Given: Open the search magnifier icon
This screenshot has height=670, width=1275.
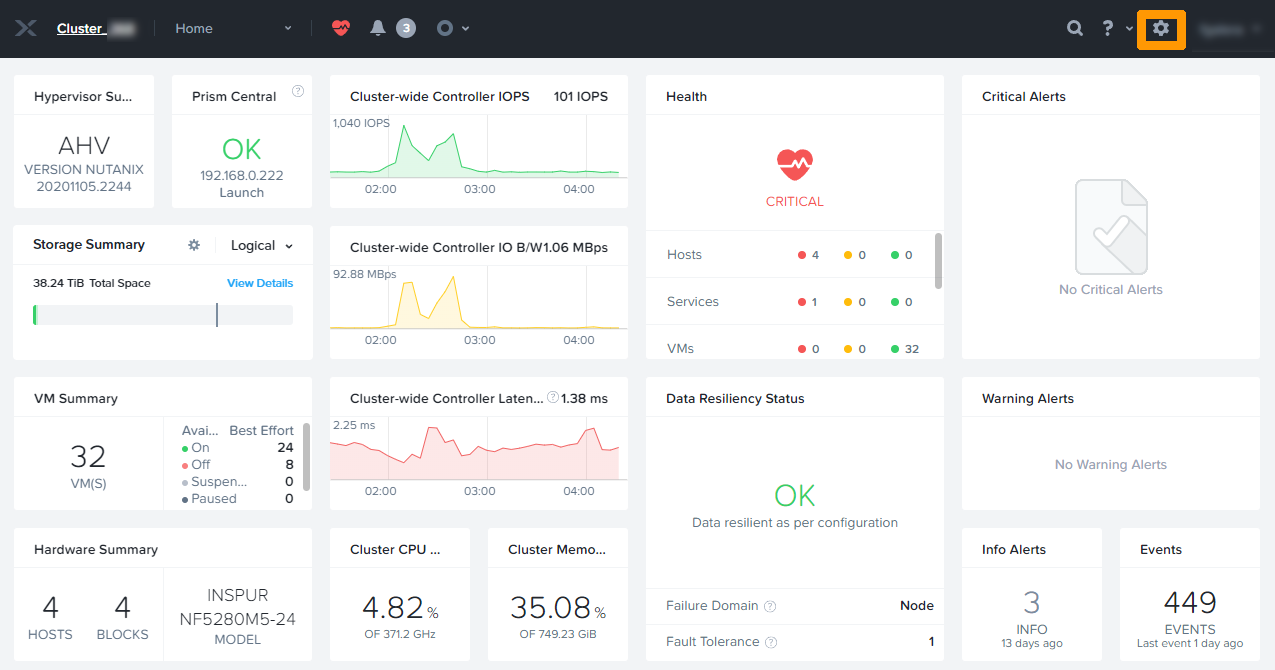Looking at the screenshot, I should [1075, 29].
